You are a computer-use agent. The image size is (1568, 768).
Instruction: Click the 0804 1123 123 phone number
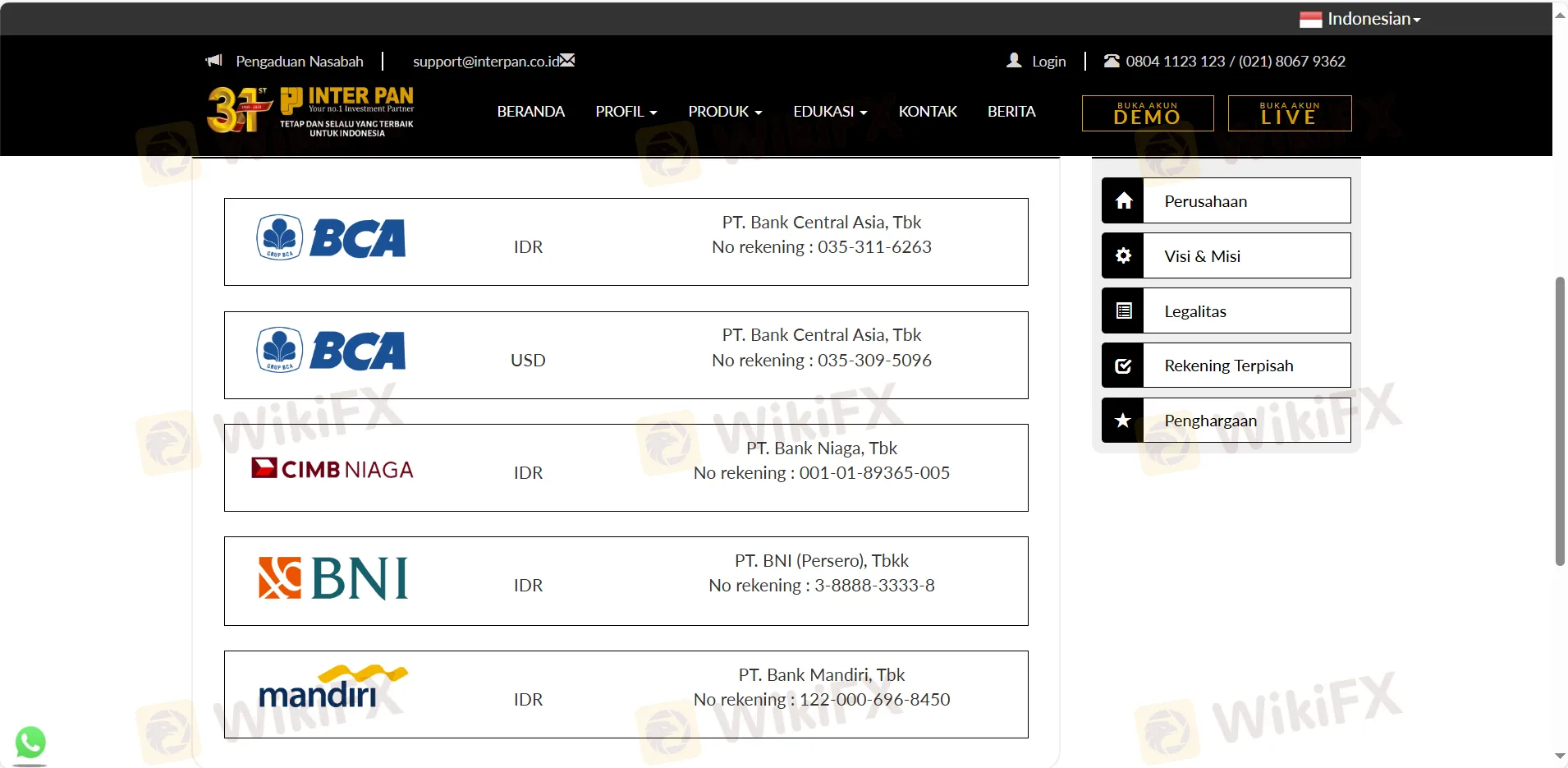pos(1175,62)
